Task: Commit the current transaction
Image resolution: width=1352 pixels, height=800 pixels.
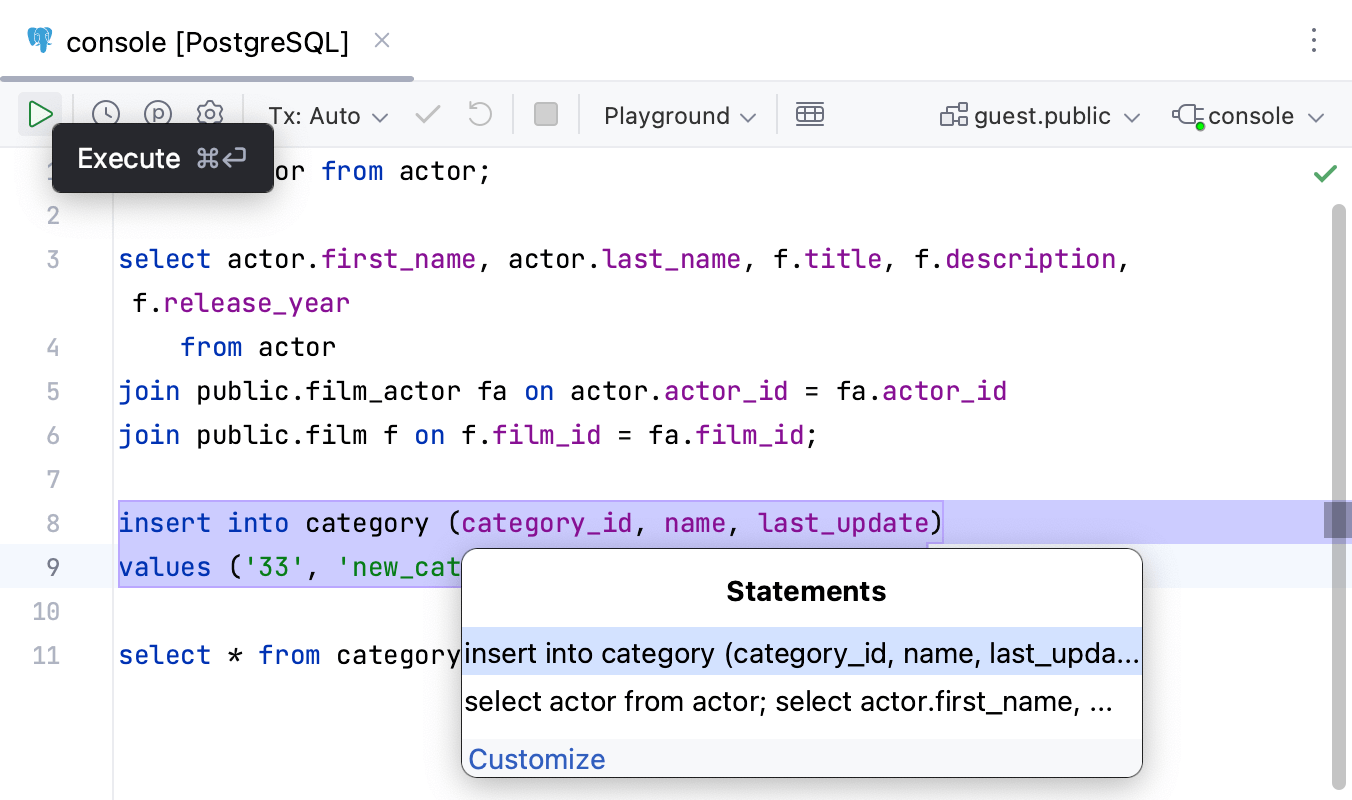Action: click(427, 114)
